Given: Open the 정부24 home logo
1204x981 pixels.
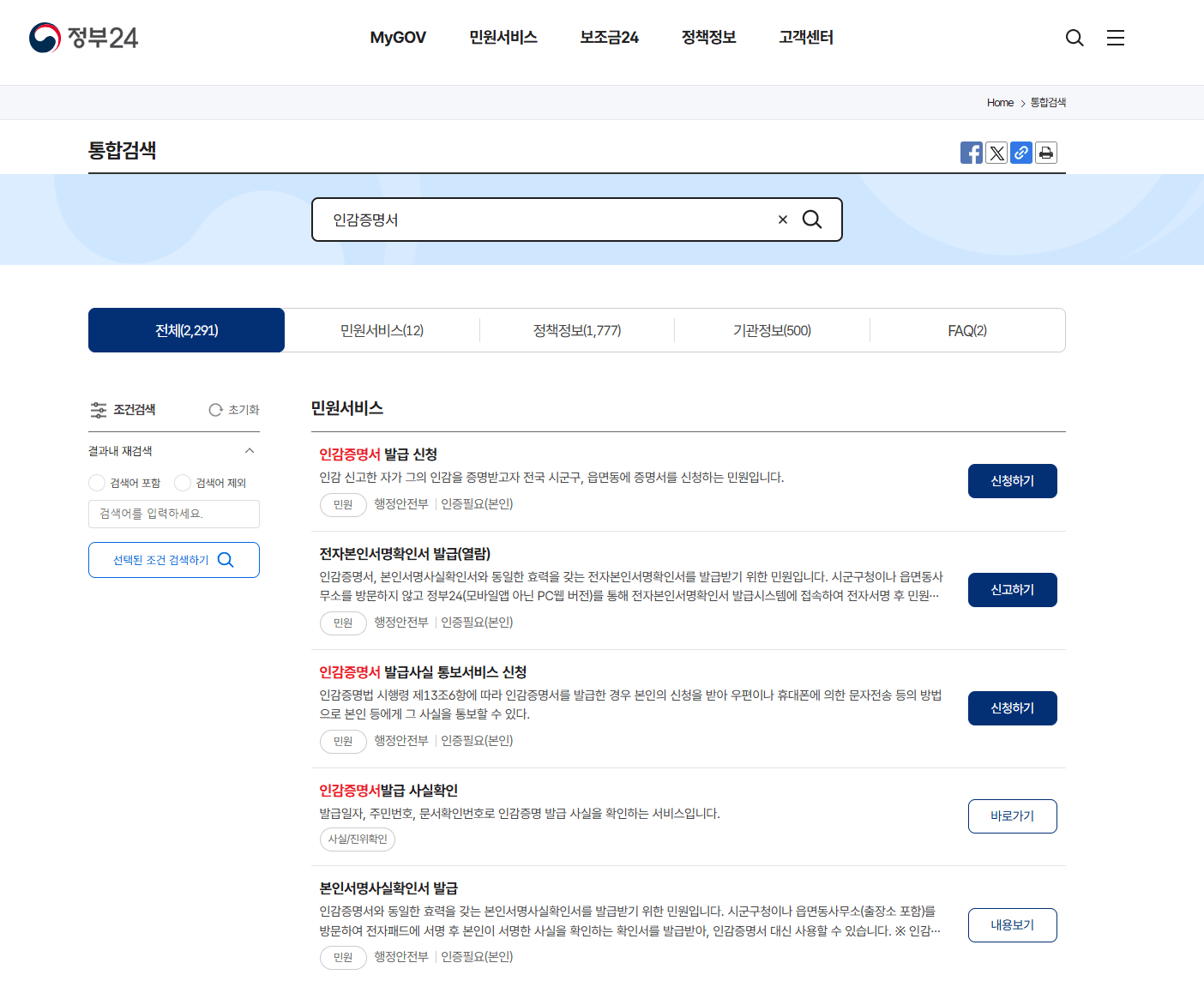Looking at the screenshot, I should (x=83, y=38).
